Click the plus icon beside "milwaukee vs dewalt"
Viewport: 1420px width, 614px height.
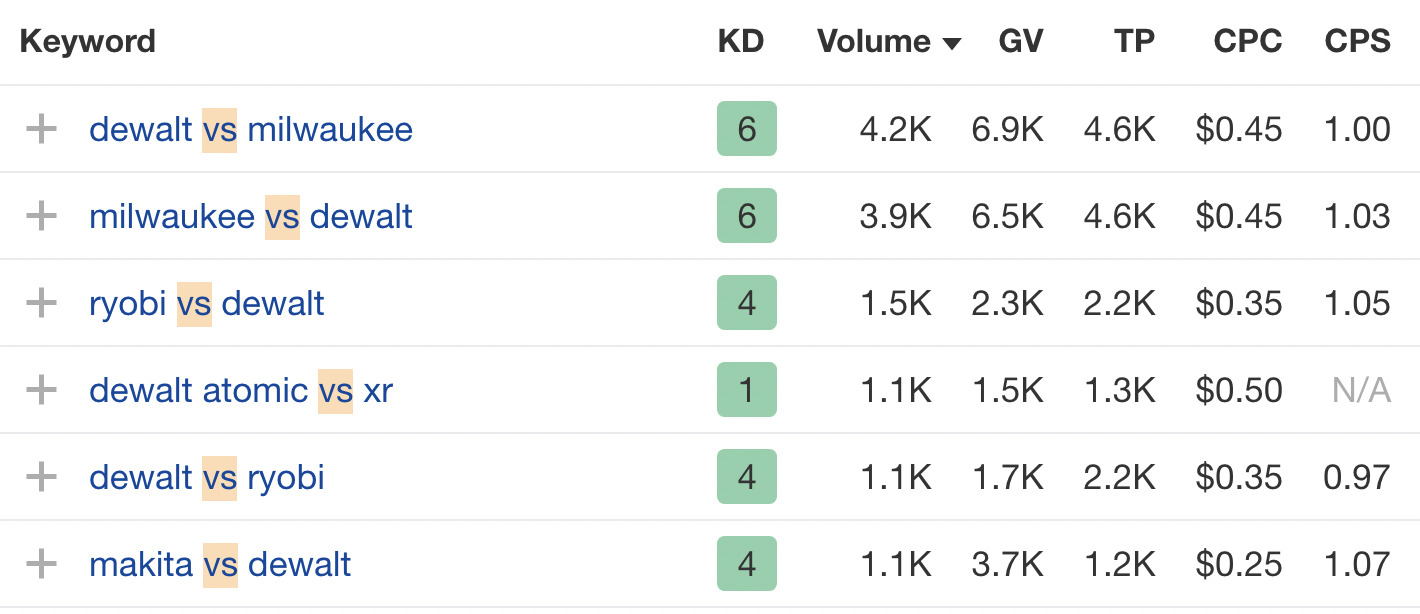pyautogui.click(x=41, y=216)
